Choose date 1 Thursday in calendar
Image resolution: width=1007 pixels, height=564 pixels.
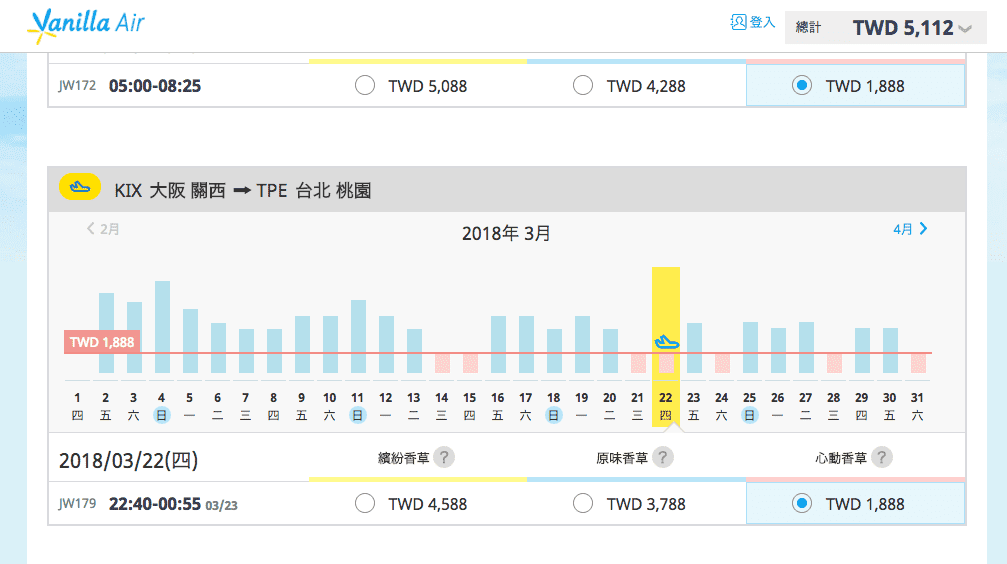77,406
